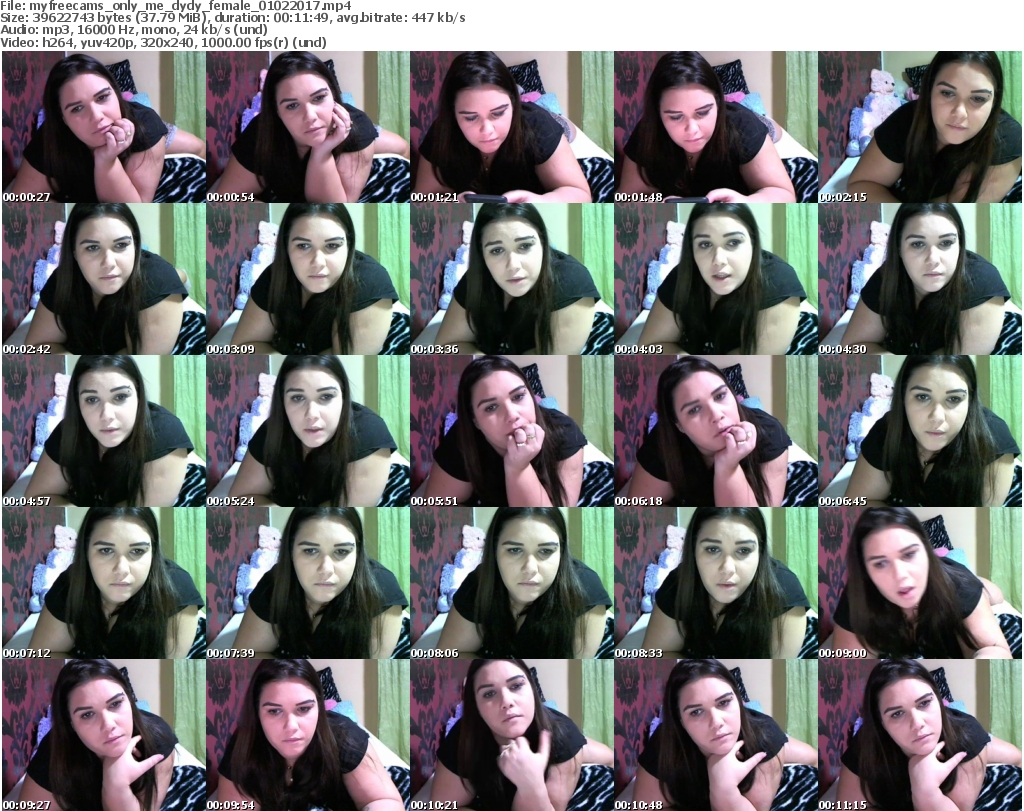The height and width of the screenshot is (811, 1024).
Task: Select the thumbnail stamped 00:01:48
Action: 715,127
